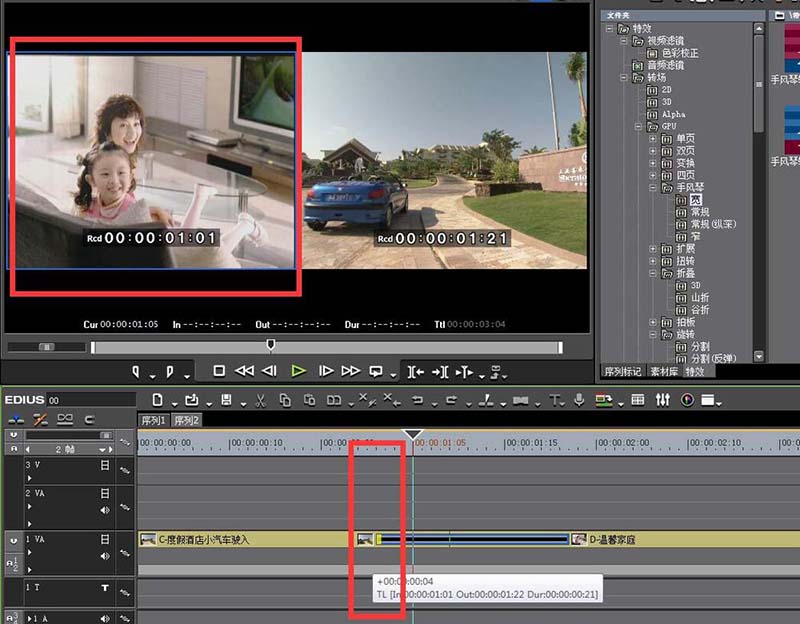This screenshot has width=800, height=624.
Task: Switch to the 序列2 sequence tab
Action: pyautogui.click(x=186, y=420)
